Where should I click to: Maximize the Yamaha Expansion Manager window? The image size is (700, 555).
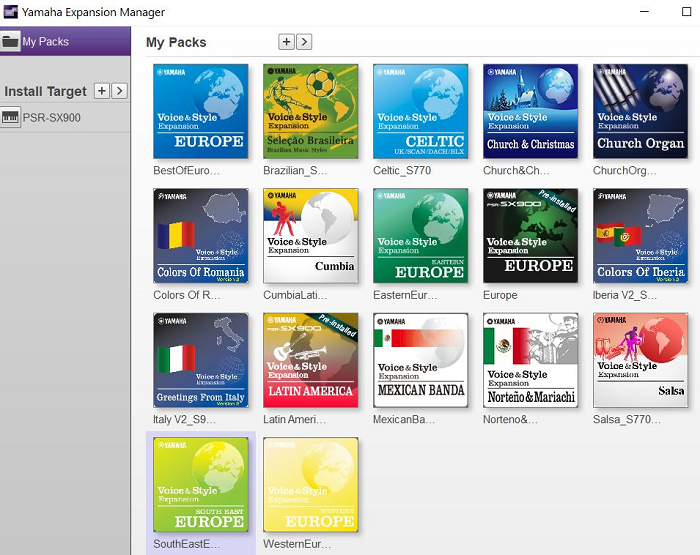687,12
